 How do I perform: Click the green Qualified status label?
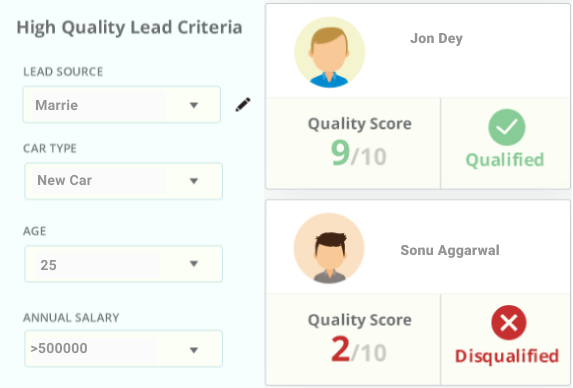point(505,160)
